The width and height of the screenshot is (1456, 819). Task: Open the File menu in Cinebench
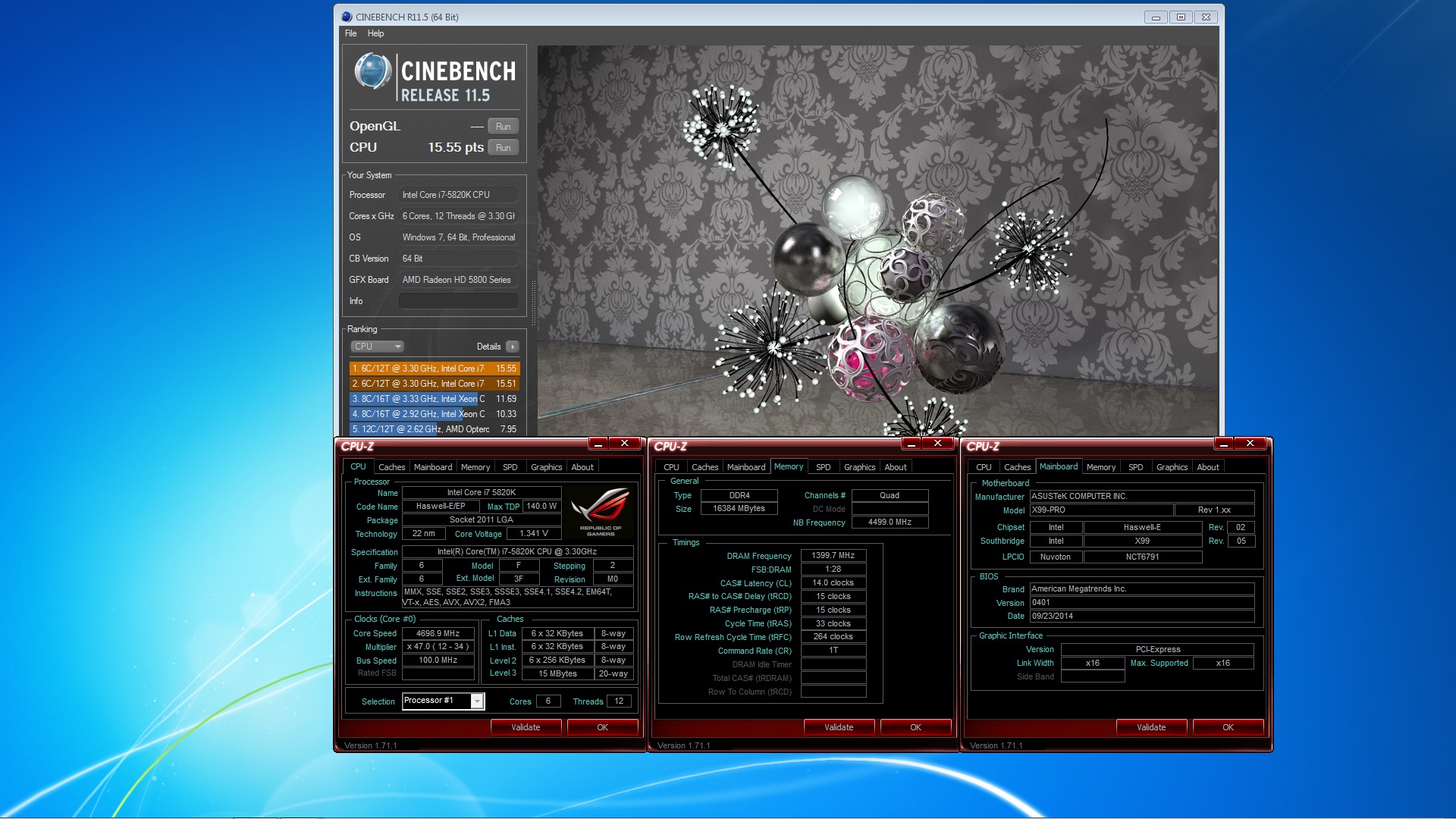point(350,33)
